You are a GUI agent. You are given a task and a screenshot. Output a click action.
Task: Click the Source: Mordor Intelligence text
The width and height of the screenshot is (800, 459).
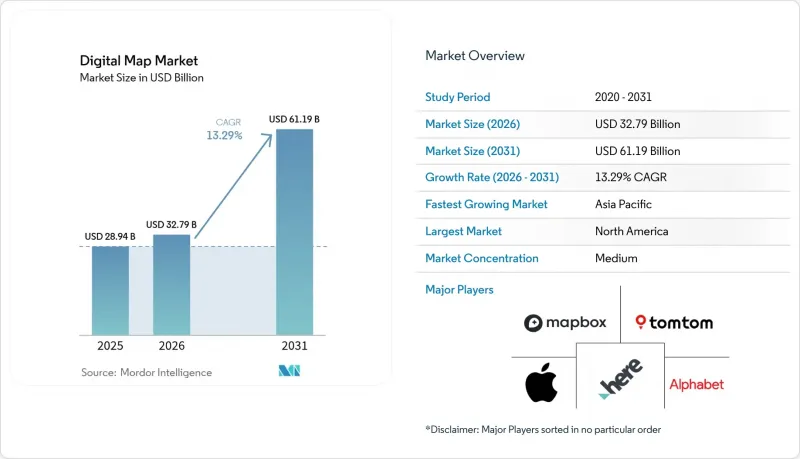point(146,372)
